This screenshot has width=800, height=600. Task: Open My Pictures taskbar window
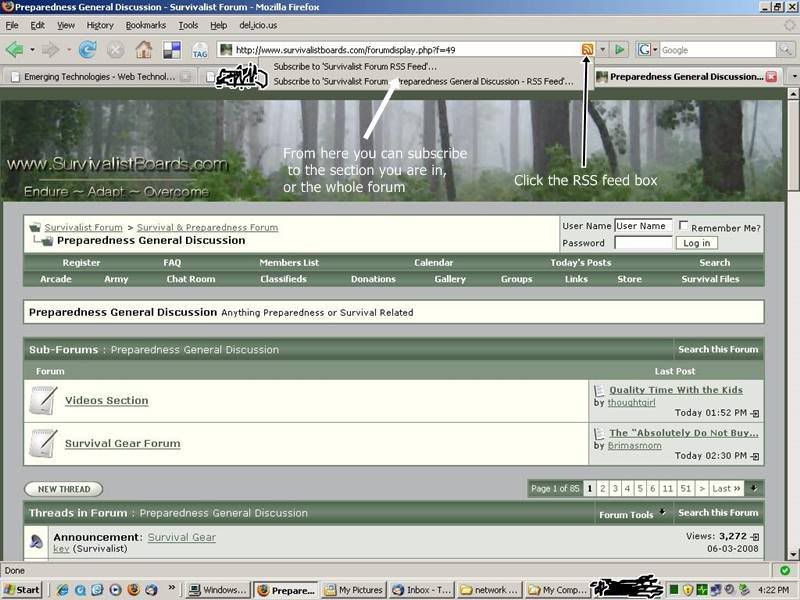pos(354,590)
